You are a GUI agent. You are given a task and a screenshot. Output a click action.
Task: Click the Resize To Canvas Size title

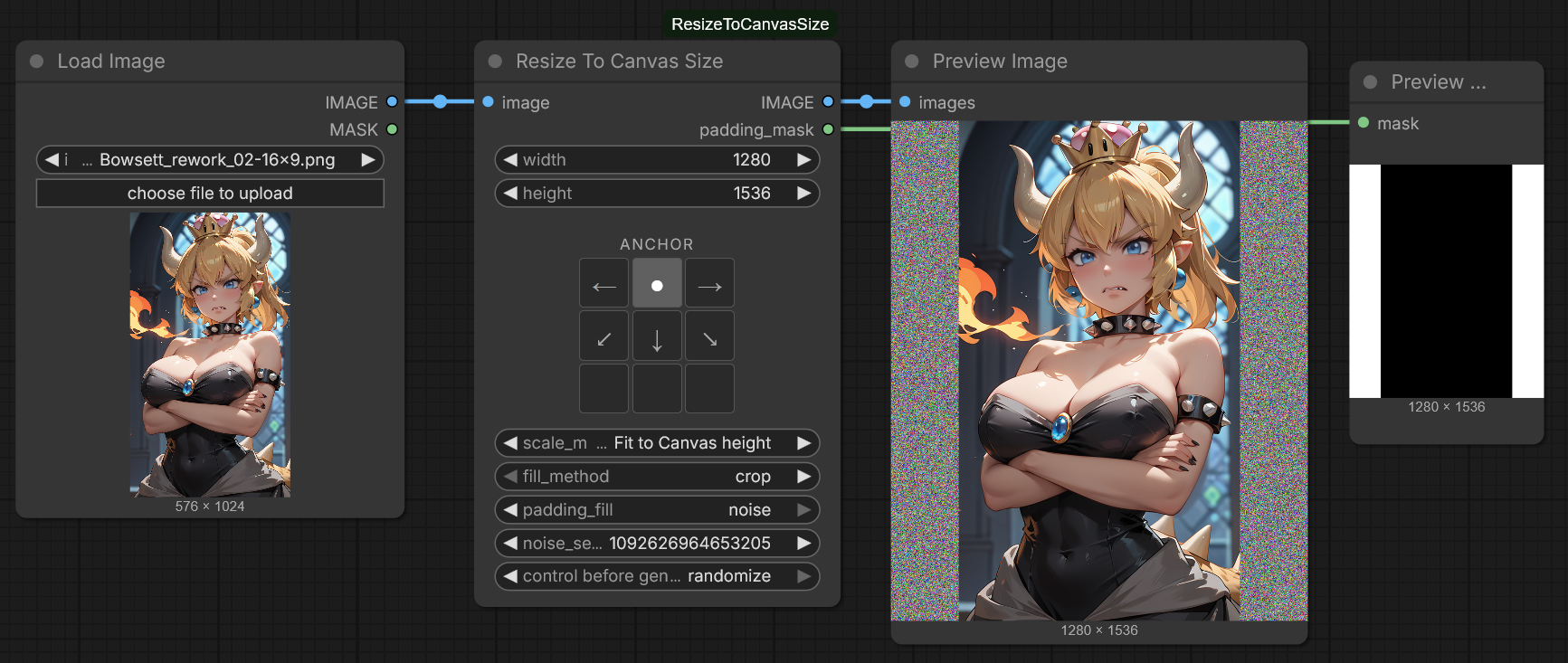619,62
